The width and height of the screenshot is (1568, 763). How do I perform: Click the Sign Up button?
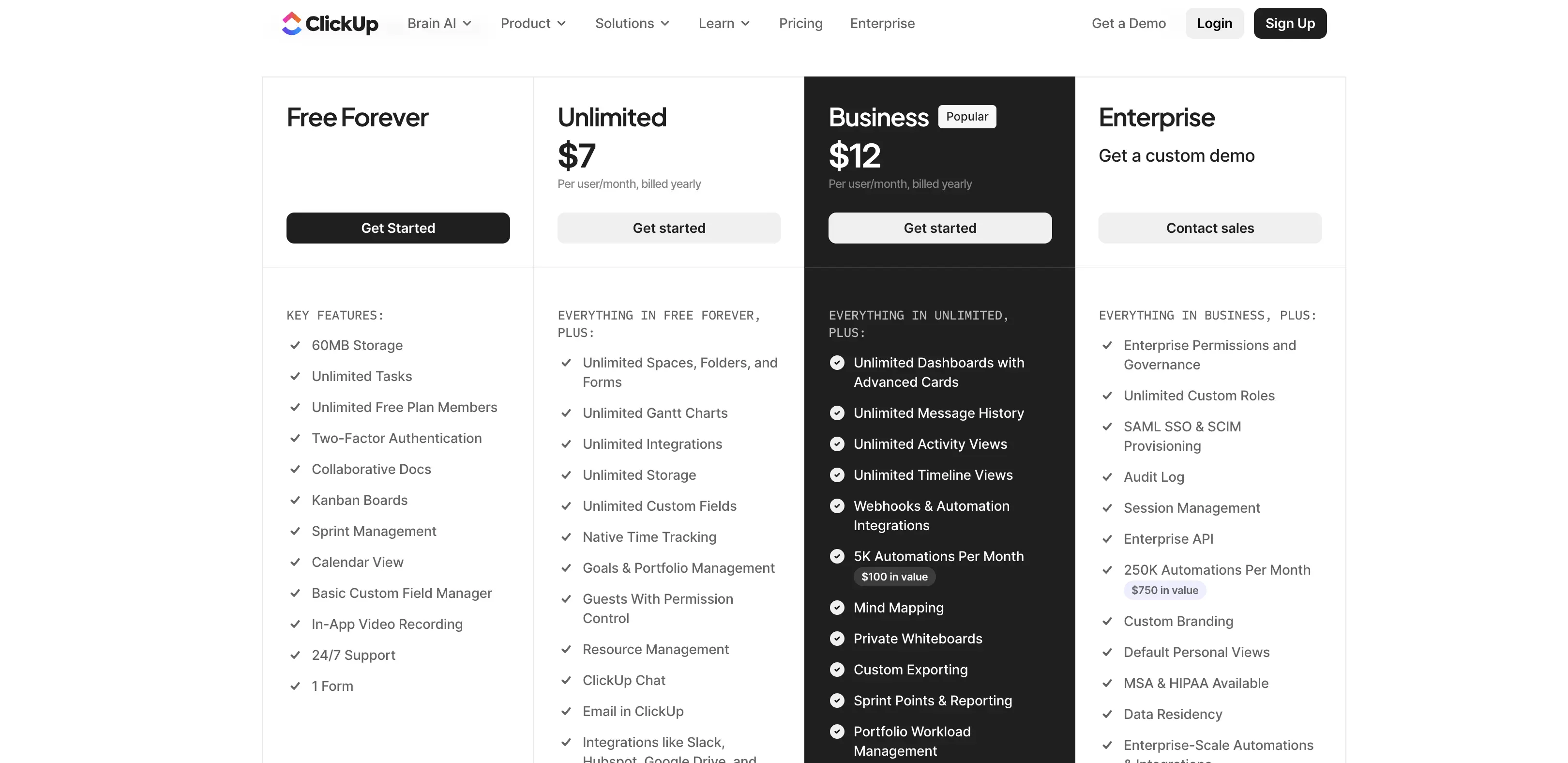[x=1290, y=23]
